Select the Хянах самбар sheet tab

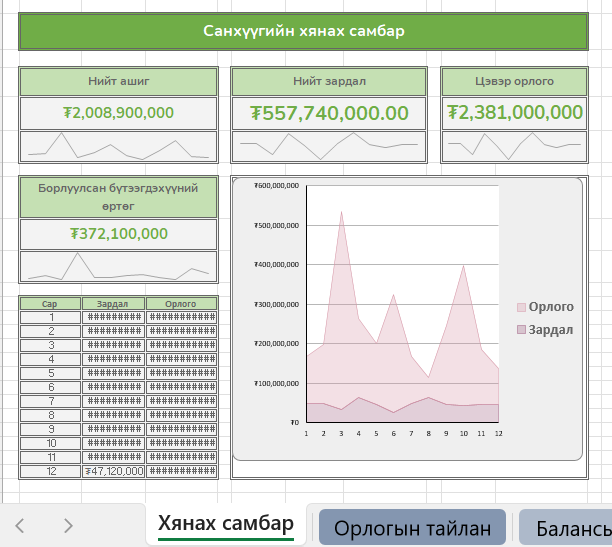[x=226, y=524]
